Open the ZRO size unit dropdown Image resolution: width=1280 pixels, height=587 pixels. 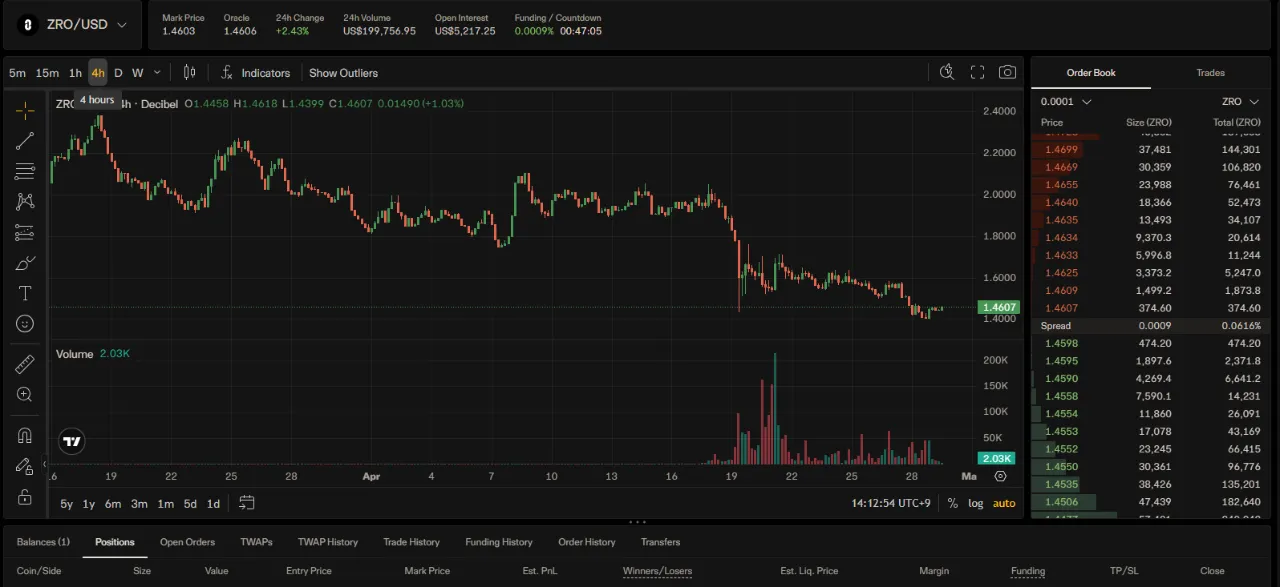click(1238, 102)
